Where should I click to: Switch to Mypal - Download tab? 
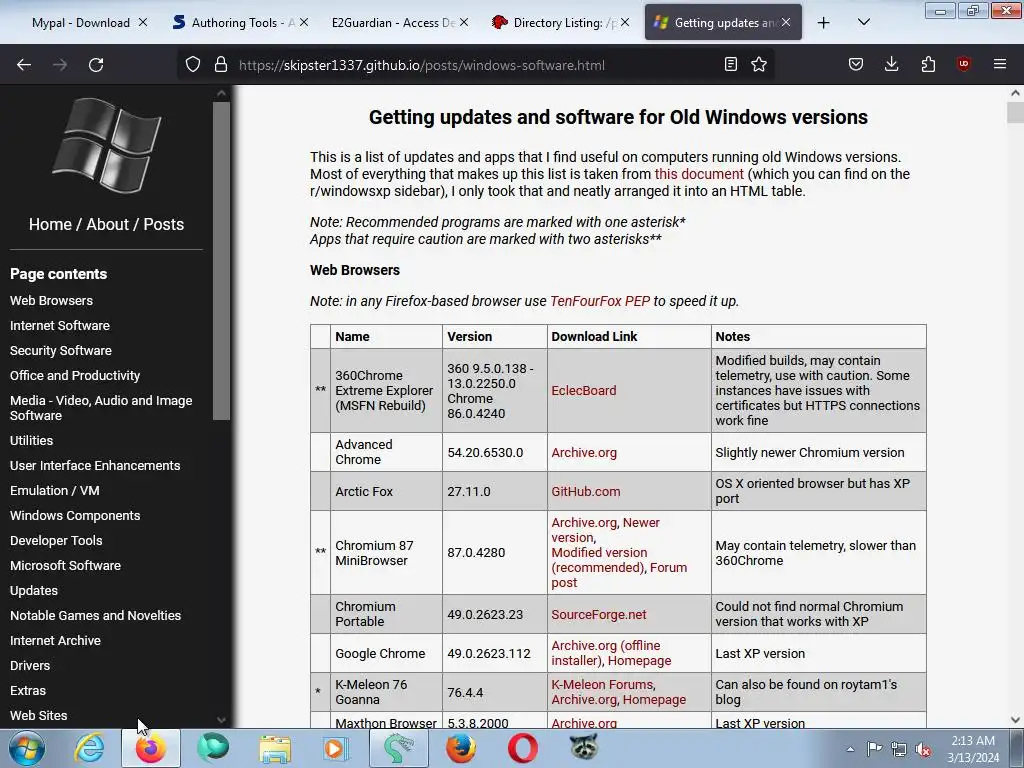(x=80, y=23)
